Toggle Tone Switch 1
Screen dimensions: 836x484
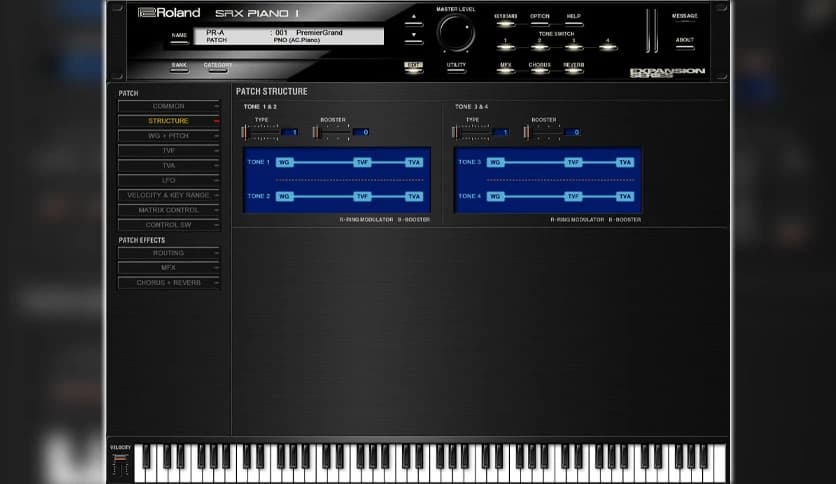click(x=505, y=45)
